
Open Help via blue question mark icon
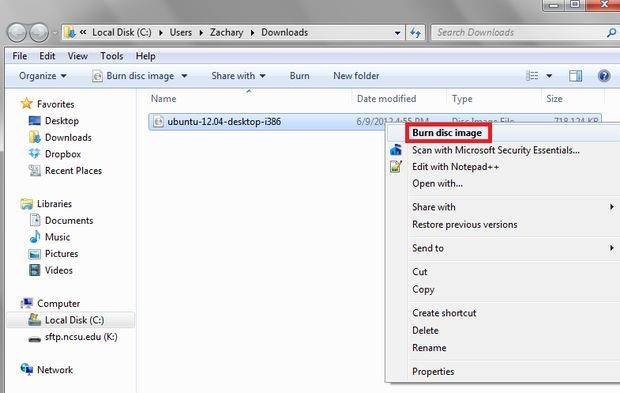(604, 76)
